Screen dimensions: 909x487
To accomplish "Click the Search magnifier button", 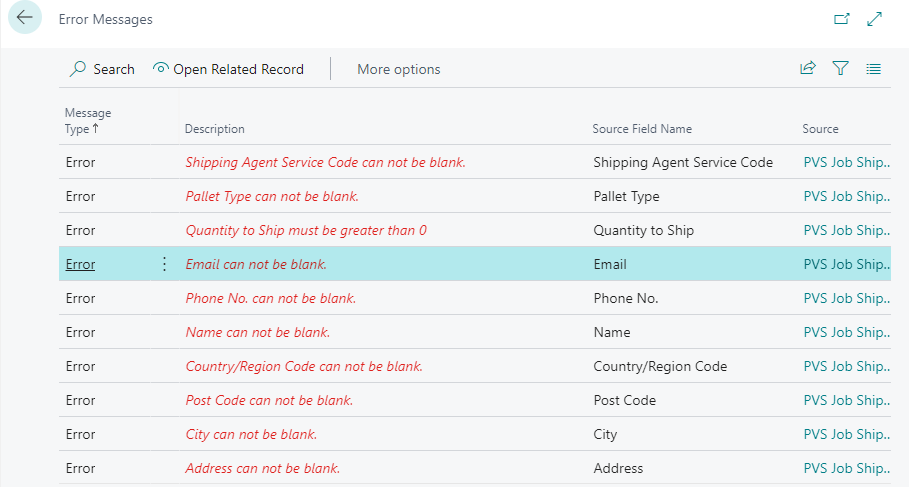I will [102, 69].
